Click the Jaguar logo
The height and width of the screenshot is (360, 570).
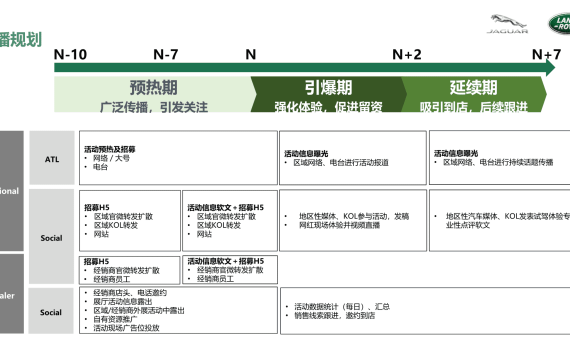tap(507, 24)
